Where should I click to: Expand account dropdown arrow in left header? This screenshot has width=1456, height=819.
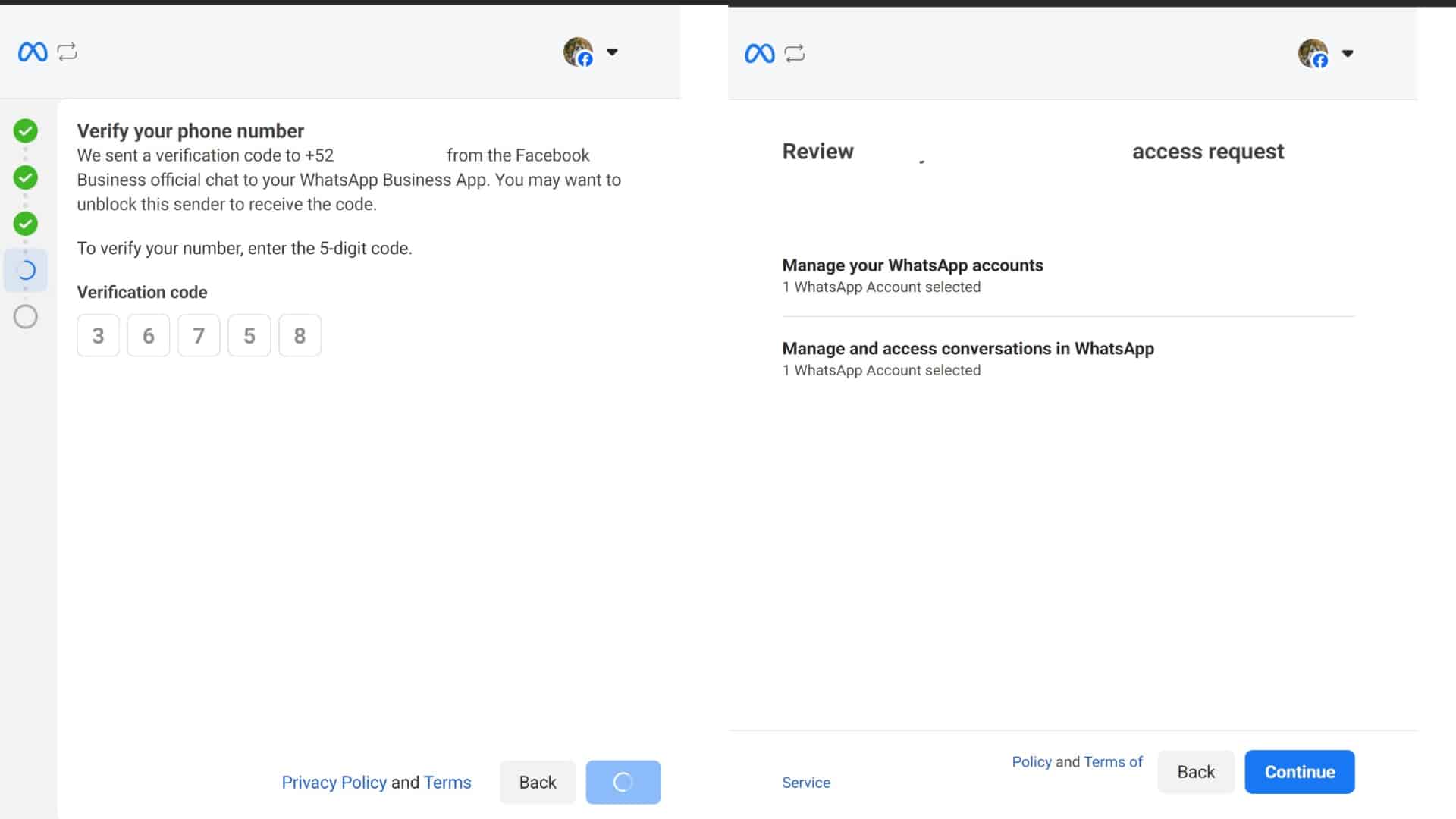(612, 52)
